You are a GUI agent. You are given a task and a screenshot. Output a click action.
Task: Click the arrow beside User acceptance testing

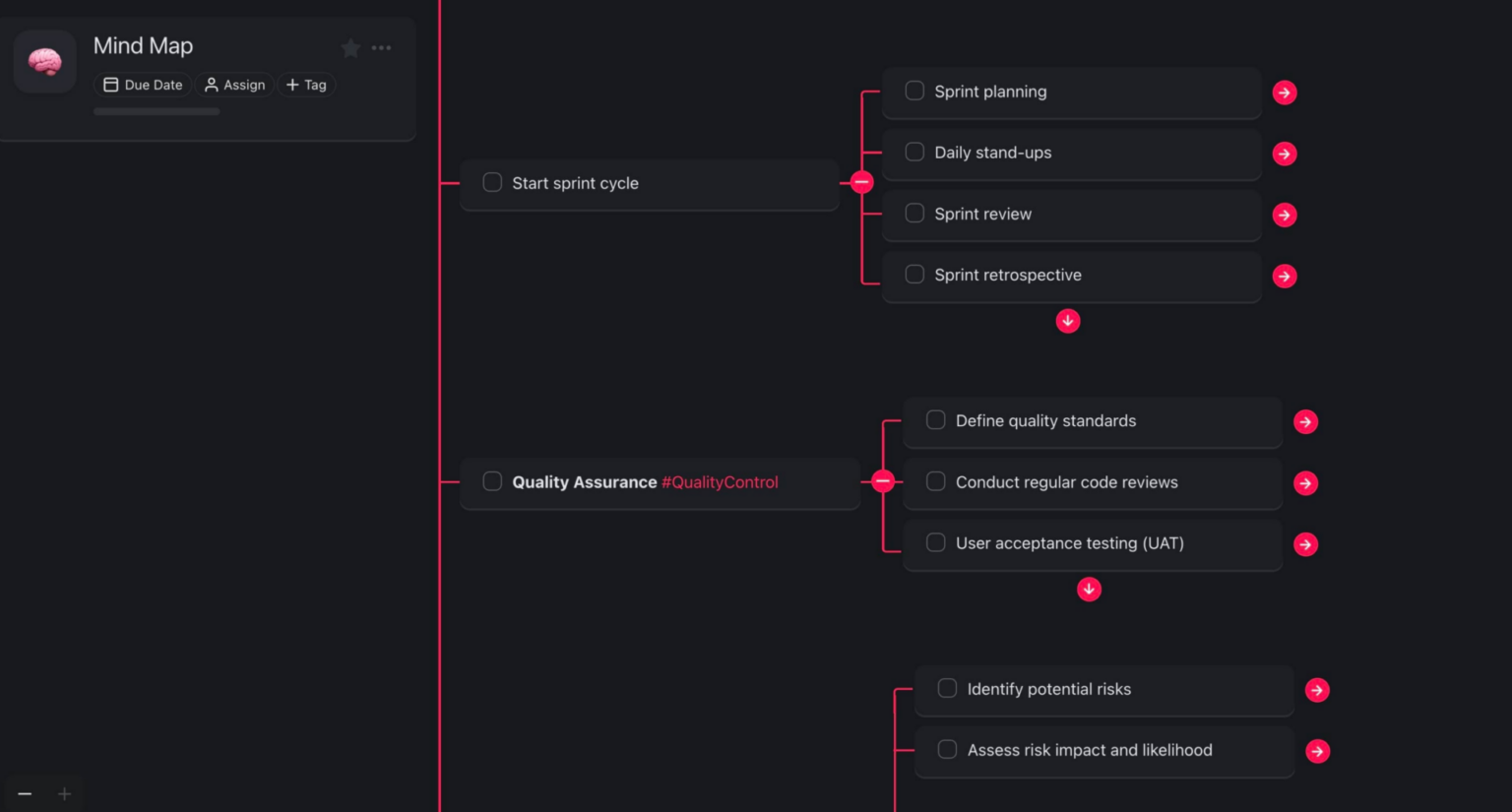tap(1306, 544)
